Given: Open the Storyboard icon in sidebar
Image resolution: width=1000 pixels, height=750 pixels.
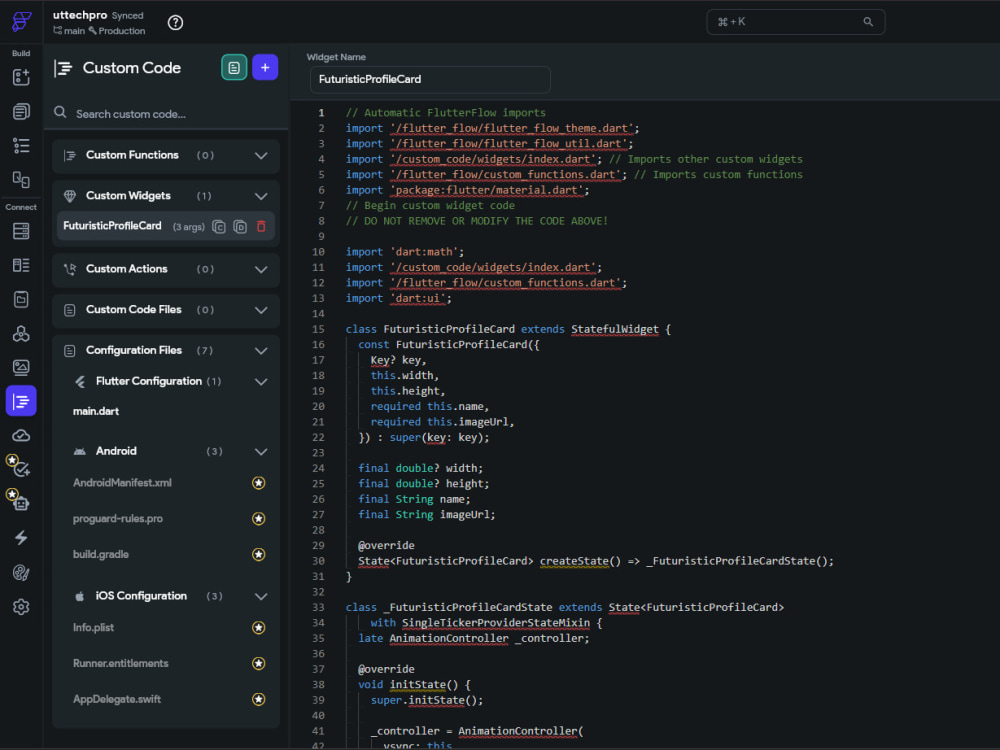Looking at the screenshot, I should pos(21,180).
